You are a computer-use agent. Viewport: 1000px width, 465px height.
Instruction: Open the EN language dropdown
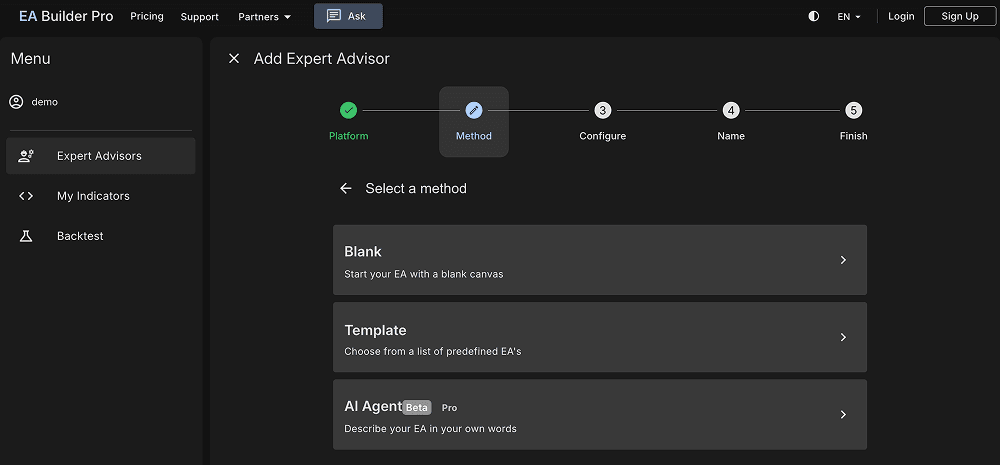[849, 17]
